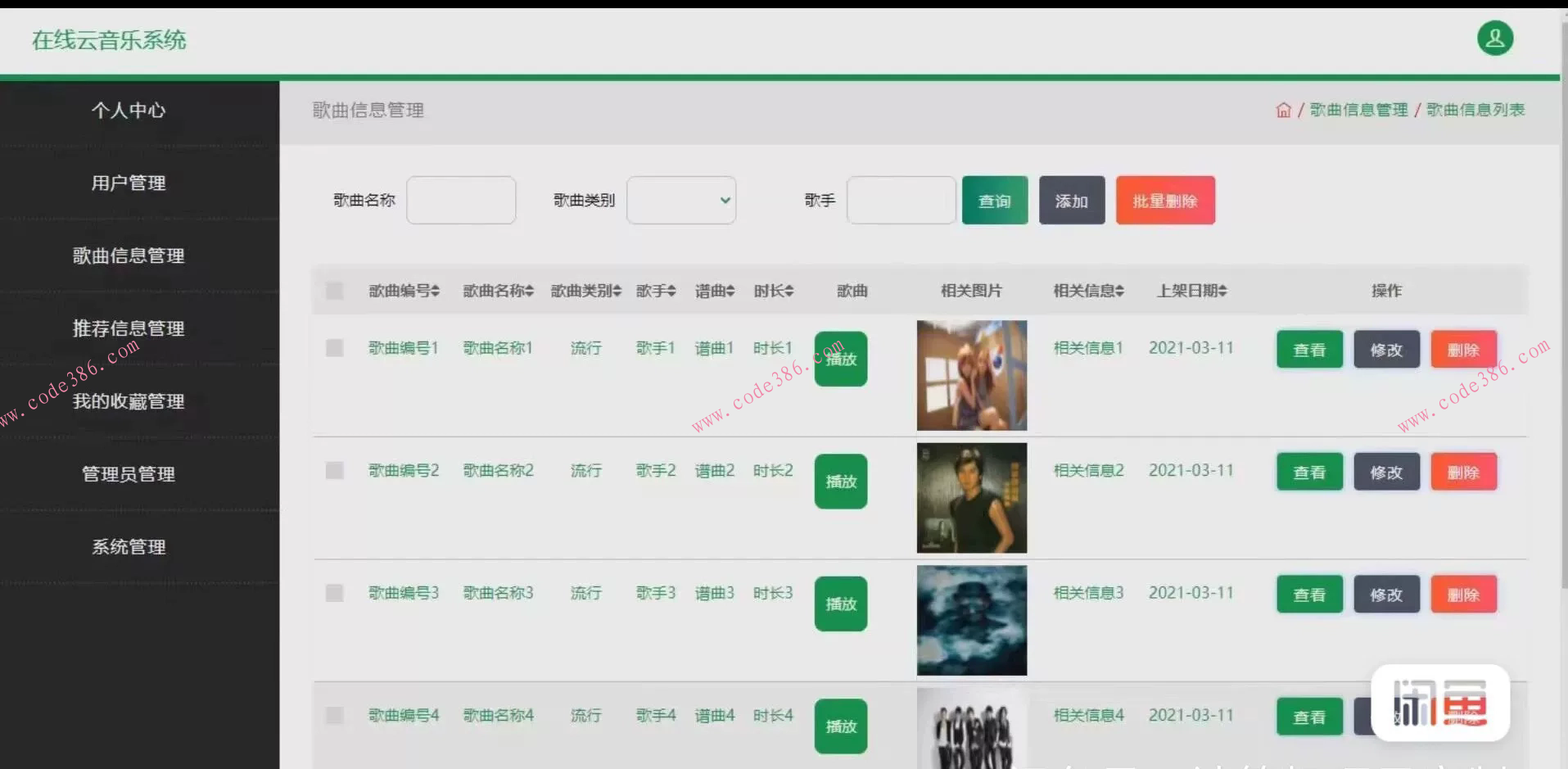Expand the 系统管理 sidebar section
The image size is (1568, 769).
(x=129, y=546)
